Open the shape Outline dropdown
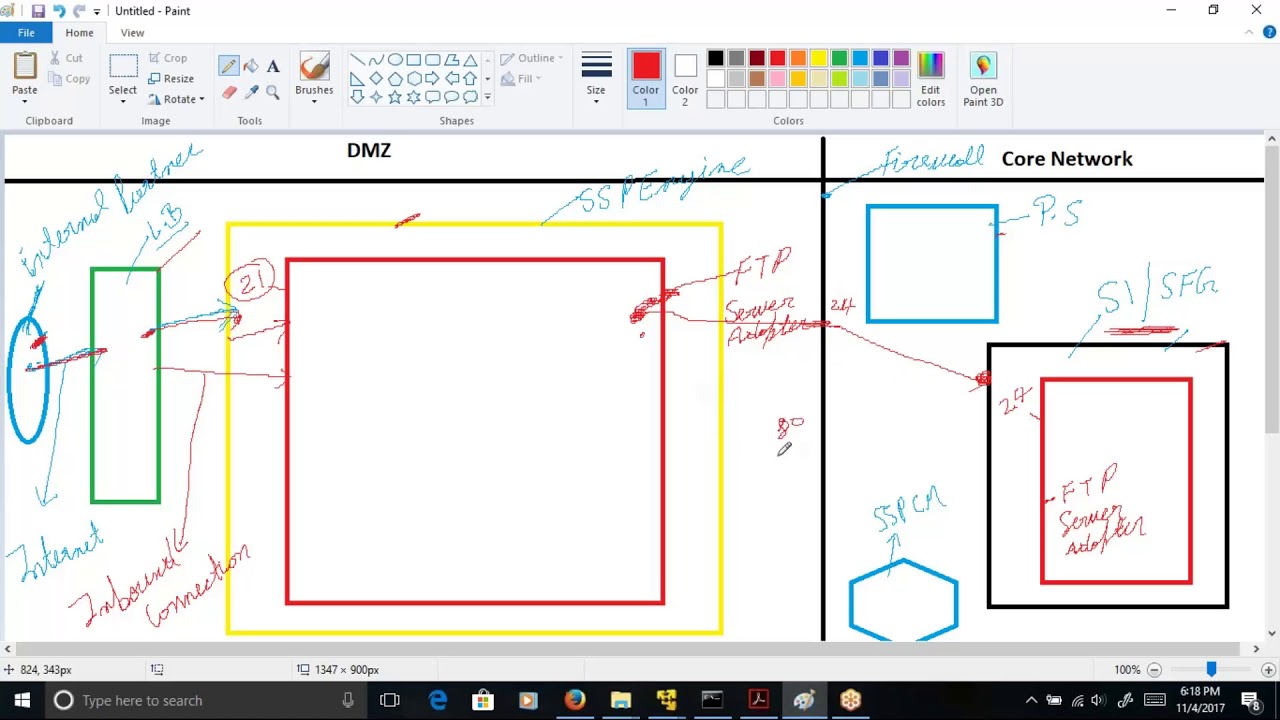 (x=531, y=58)
